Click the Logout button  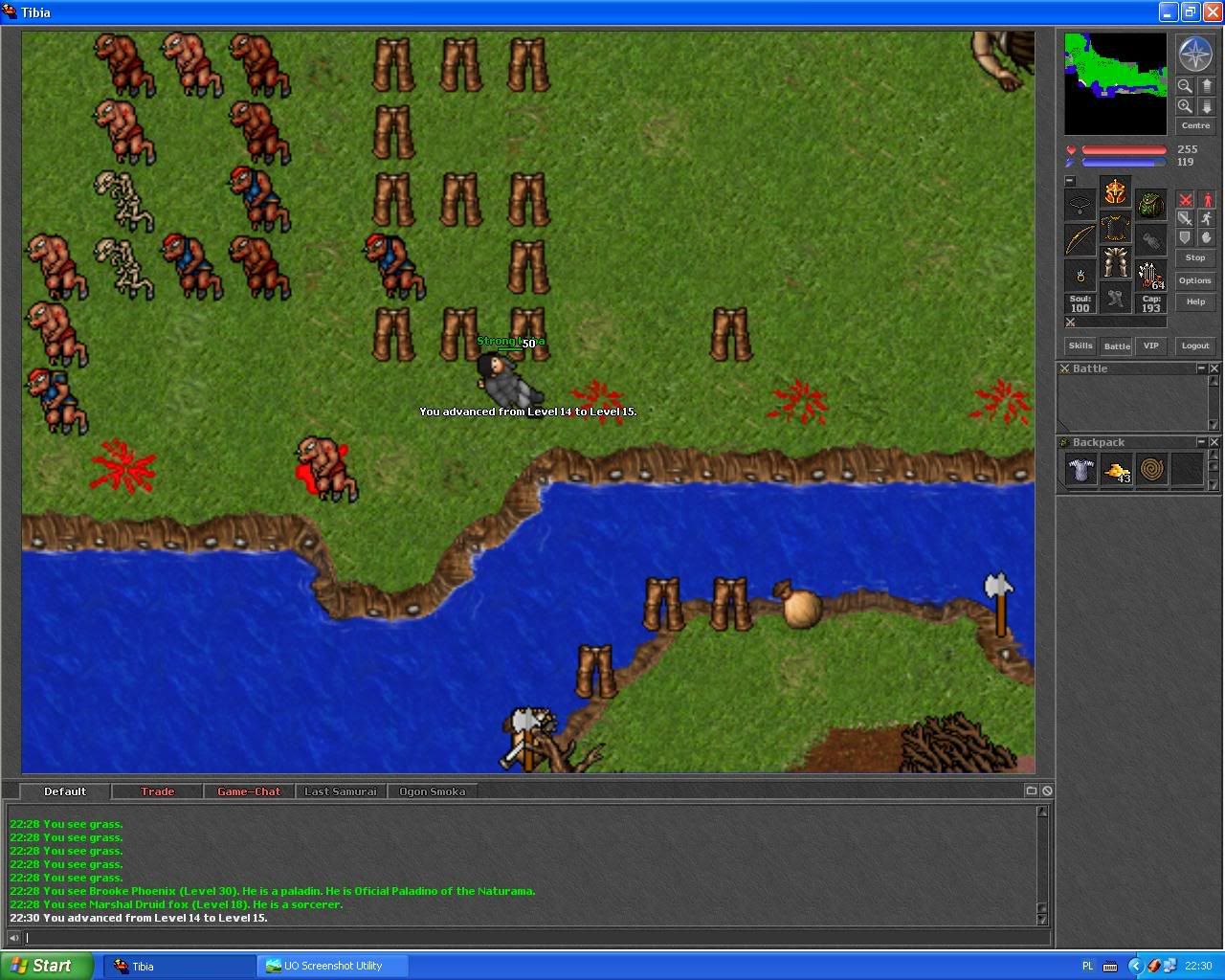tap(1195, 345)
